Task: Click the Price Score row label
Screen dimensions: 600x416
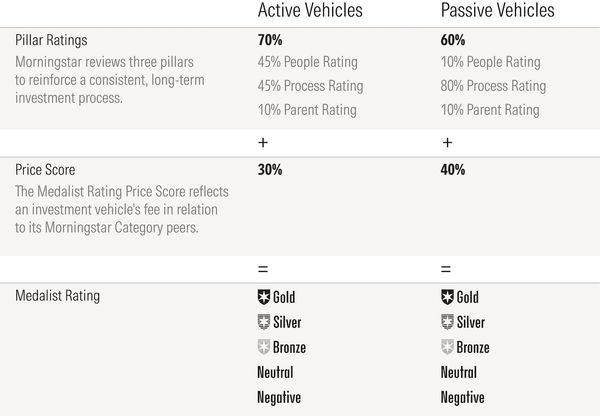Action: (x=45, y=170)
